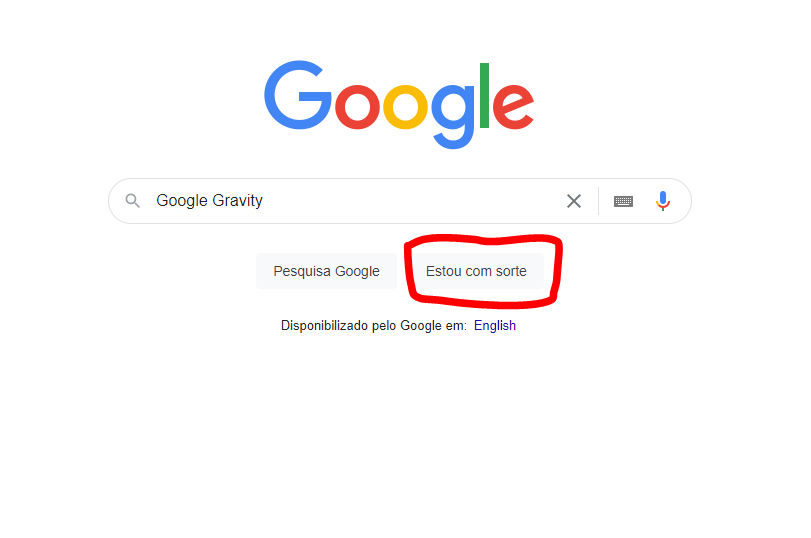811x538 pixels.
Task: Click the green l in the Google logo
Action: 484,95
